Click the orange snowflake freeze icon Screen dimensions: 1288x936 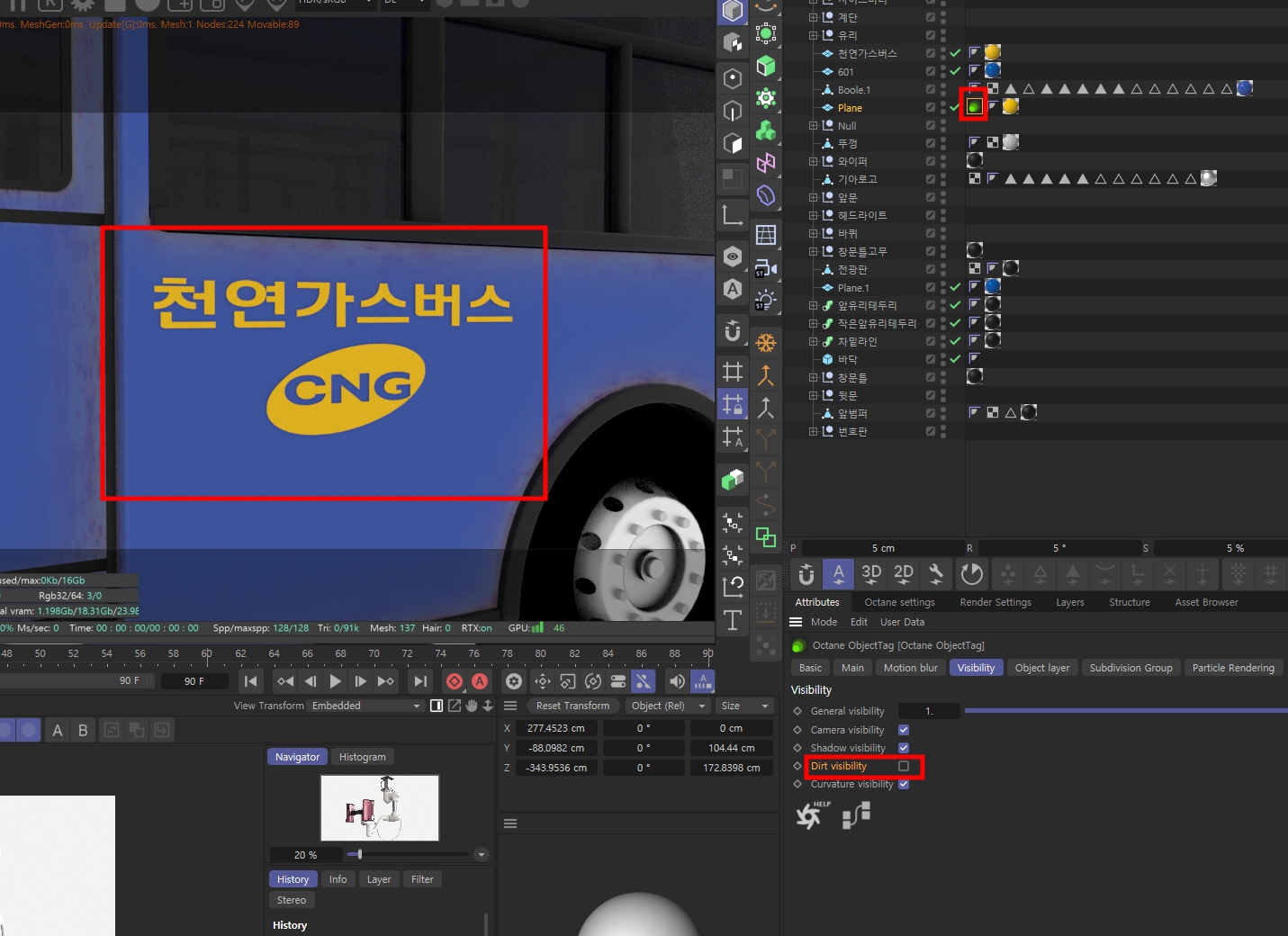766,343
